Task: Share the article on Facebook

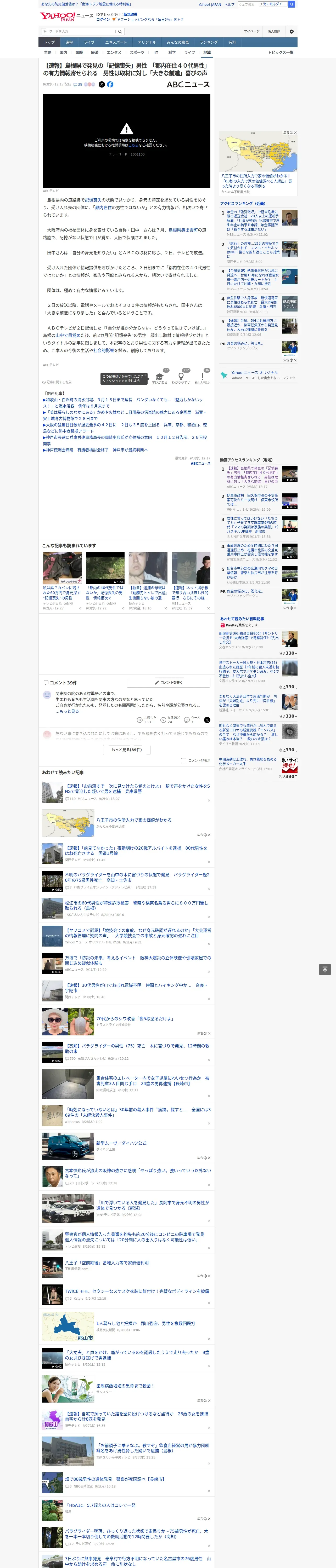Action: [x=110, y=85]
